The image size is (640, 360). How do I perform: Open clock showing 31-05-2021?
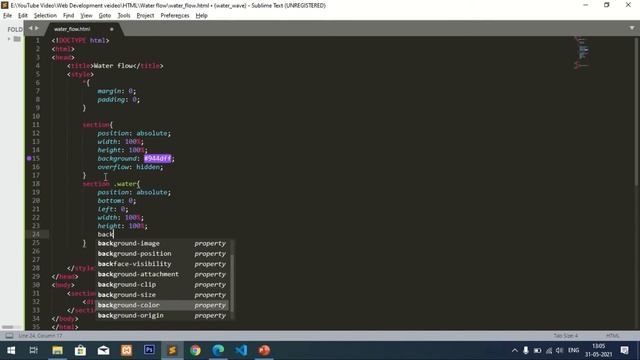(x=599, y=350)
